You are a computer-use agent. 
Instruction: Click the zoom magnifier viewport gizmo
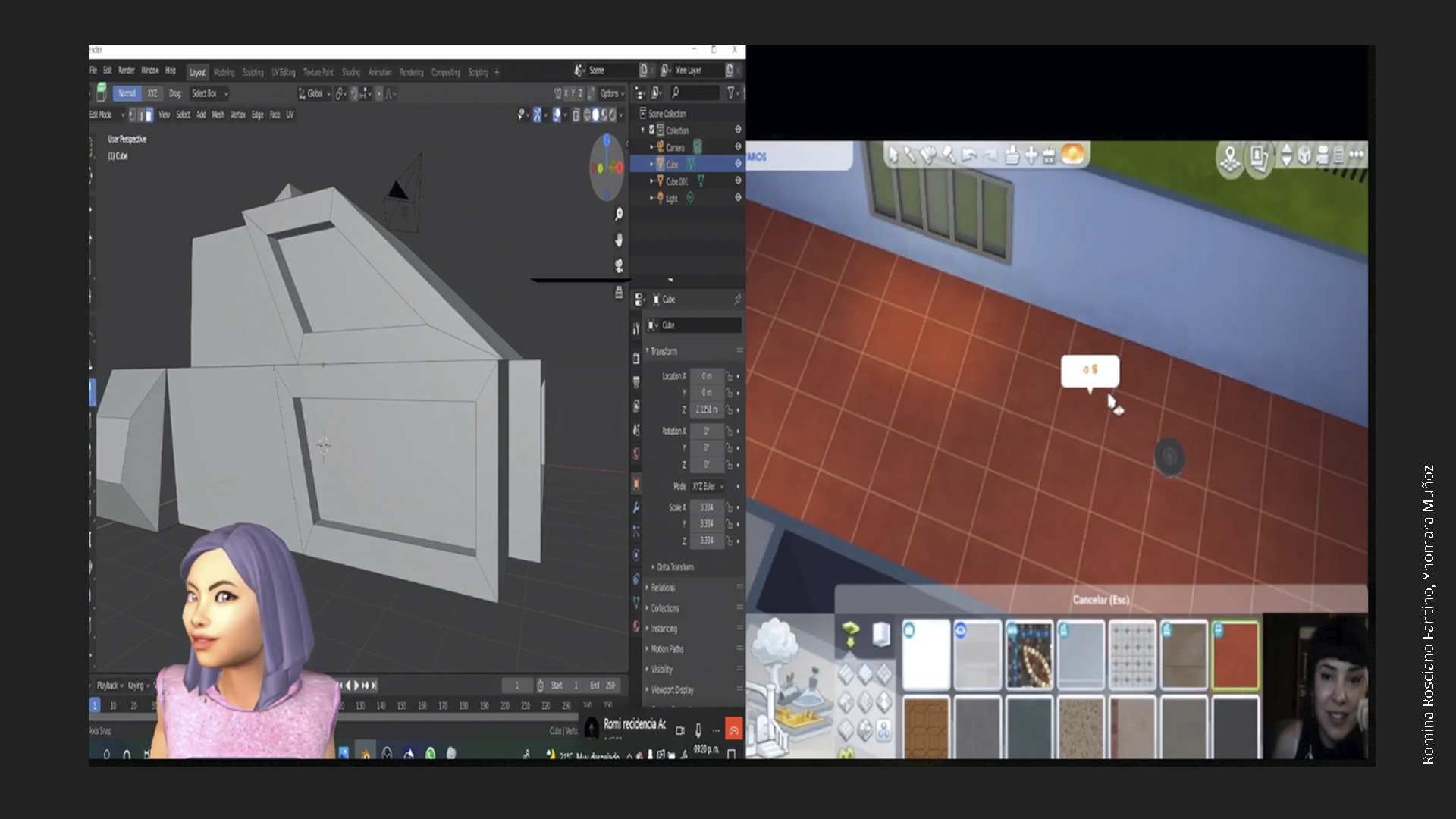619,215
